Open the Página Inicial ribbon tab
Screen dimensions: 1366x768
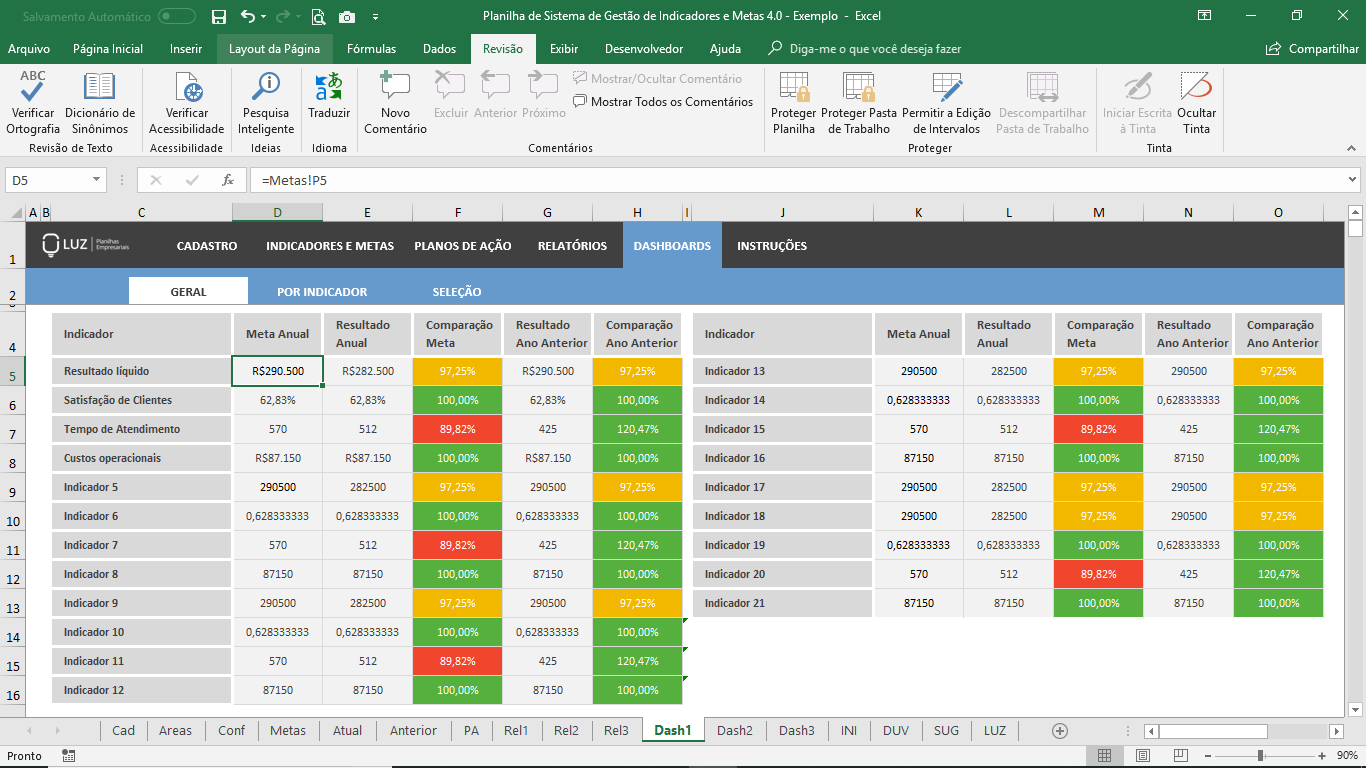108,48
